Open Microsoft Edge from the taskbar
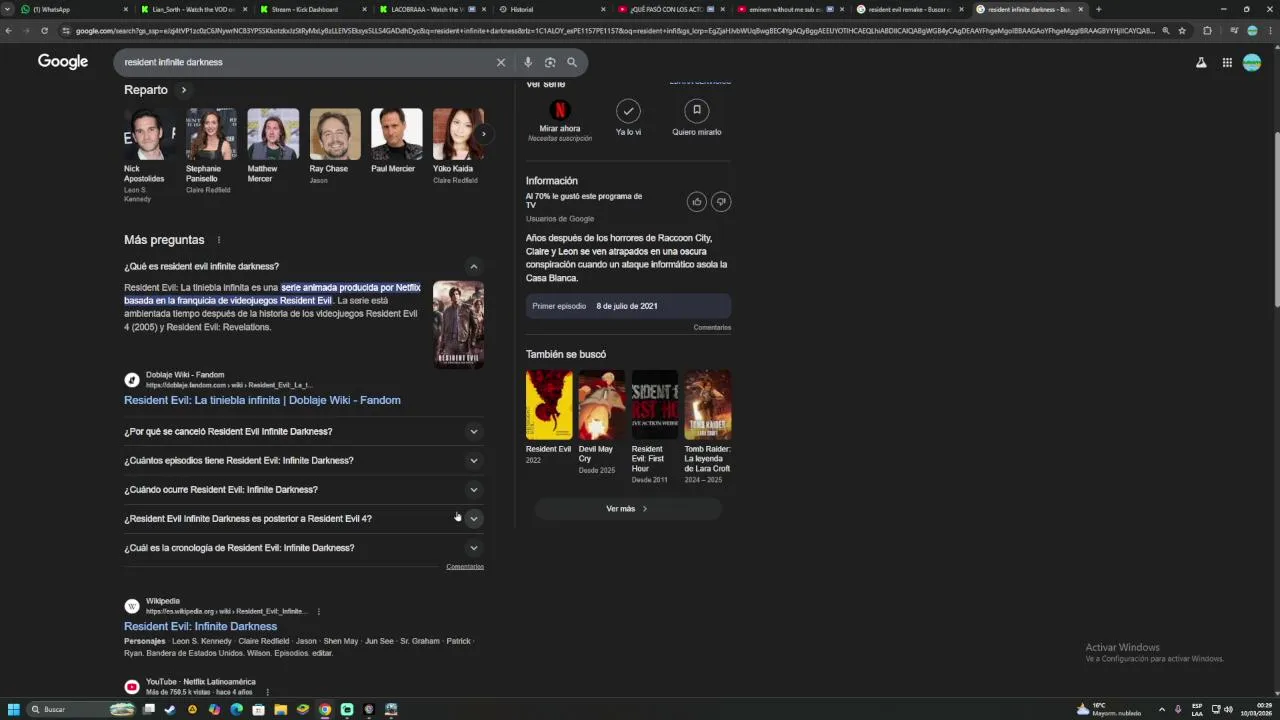 [x=236, y=709]
